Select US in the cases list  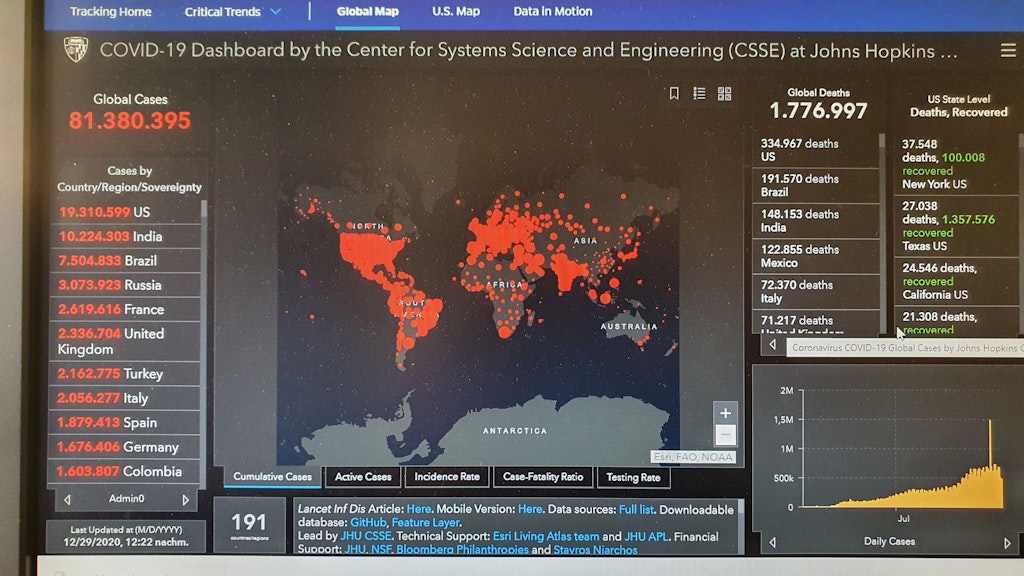pos(125,212)
